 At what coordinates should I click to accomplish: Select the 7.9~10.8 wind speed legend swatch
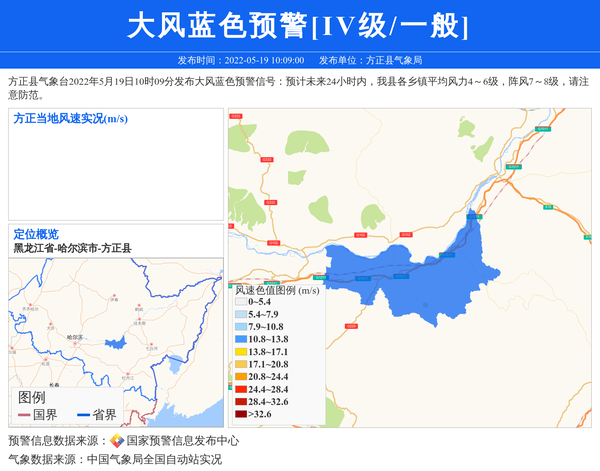pyautogui.click(x=240, y=327)
